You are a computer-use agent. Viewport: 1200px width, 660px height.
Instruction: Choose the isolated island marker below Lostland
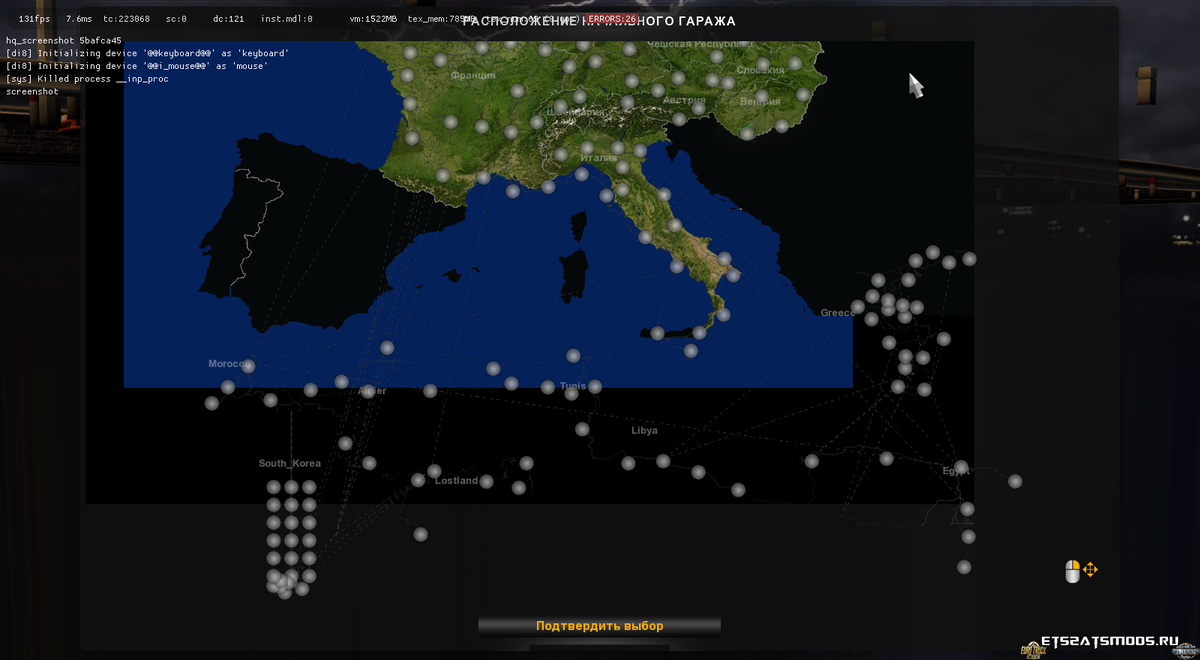[x=420, y=534]
